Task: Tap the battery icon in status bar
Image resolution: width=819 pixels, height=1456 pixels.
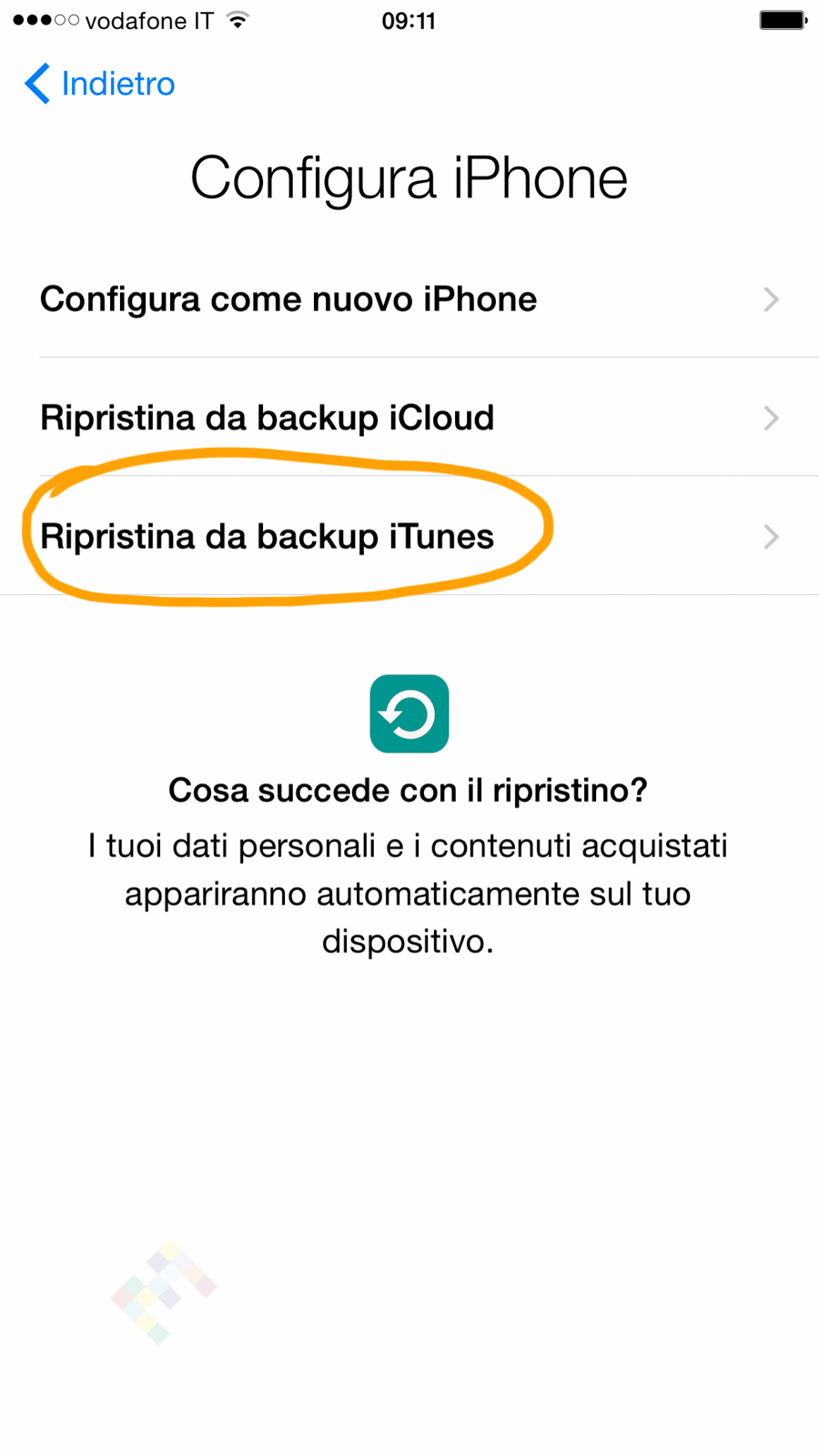Action: coord(783,20)
